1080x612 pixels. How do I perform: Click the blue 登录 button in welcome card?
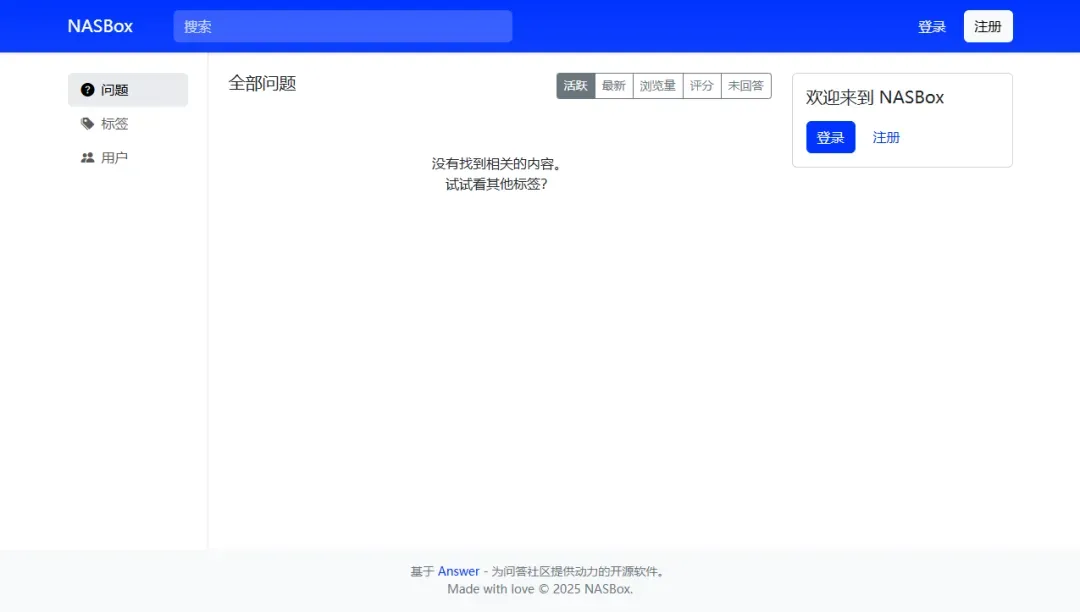(831, 137)
